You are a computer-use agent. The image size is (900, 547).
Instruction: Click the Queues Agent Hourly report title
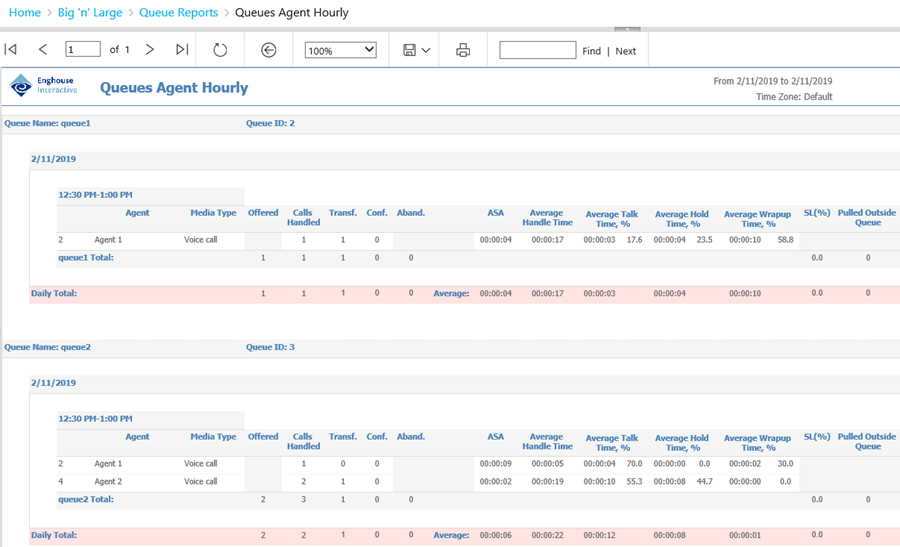[174, 88]
